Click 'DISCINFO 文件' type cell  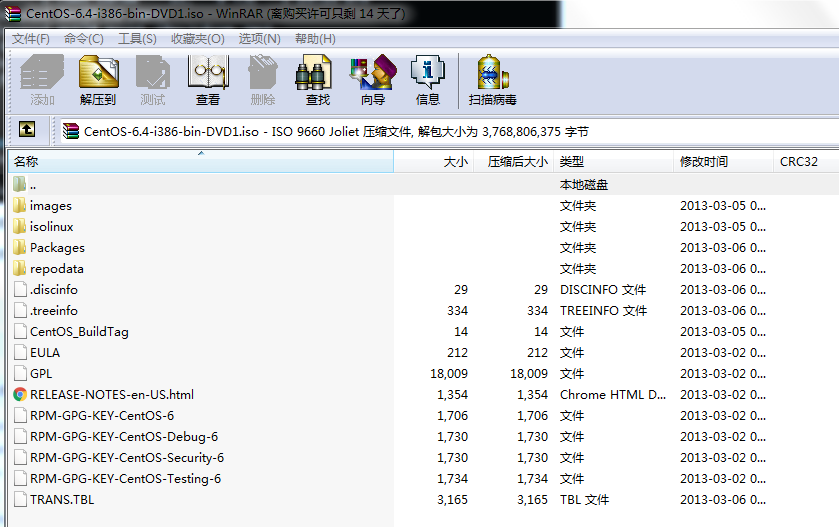coord(603,289)
